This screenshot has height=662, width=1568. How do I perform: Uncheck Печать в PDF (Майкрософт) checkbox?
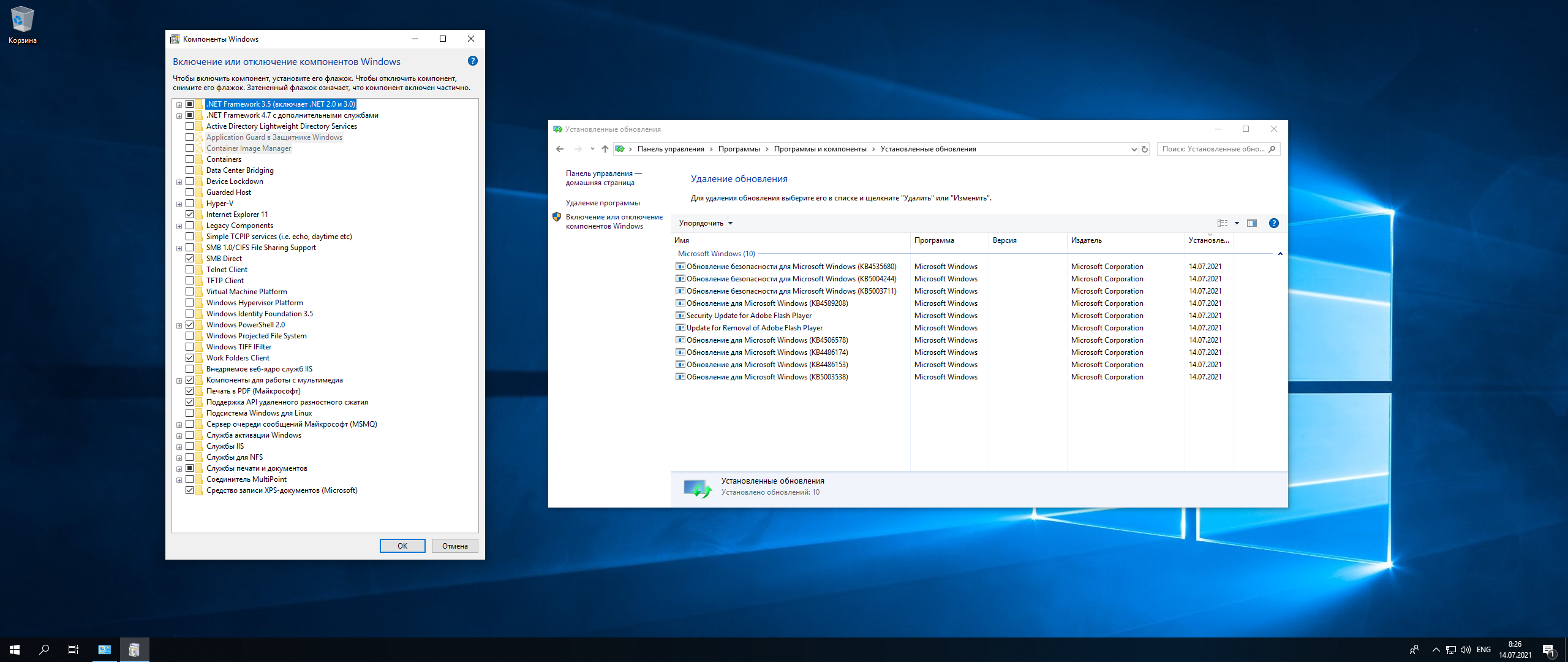coord(190,391)
